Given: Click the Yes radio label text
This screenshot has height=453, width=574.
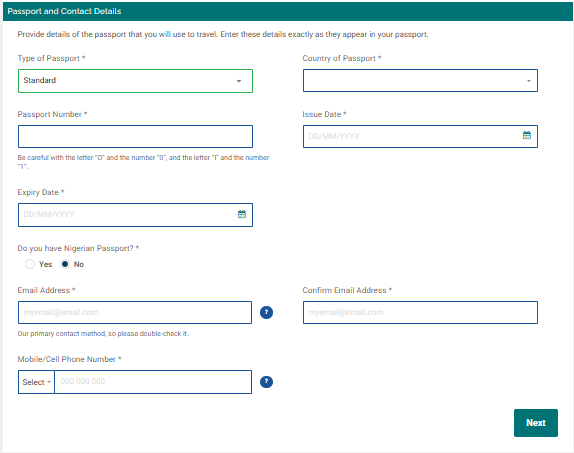Looking at the screenshot, I should [x=45, y=264].
